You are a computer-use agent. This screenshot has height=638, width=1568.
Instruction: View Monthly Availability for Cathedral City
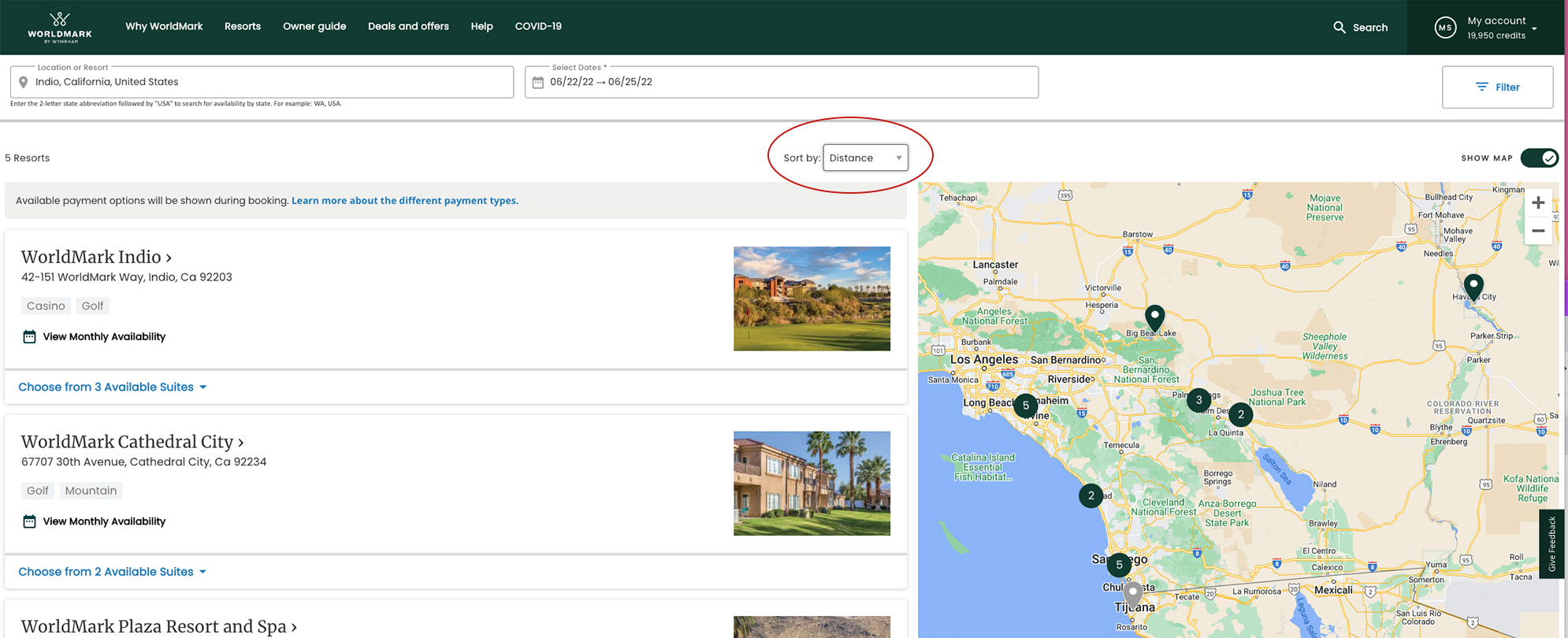104,521
